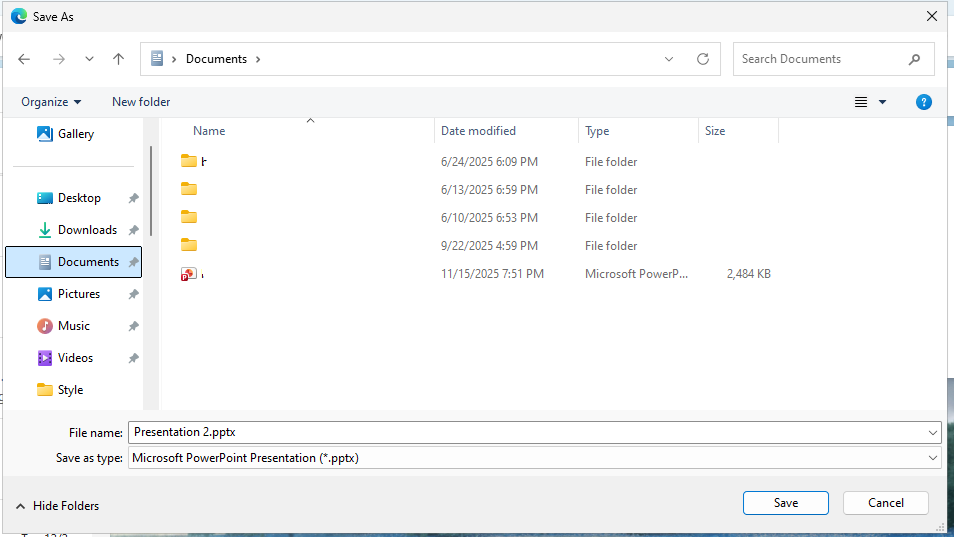Select the PowerPoint file modified 11/15/2025
This screenshot has width=954, height=537.
point(476,274)
